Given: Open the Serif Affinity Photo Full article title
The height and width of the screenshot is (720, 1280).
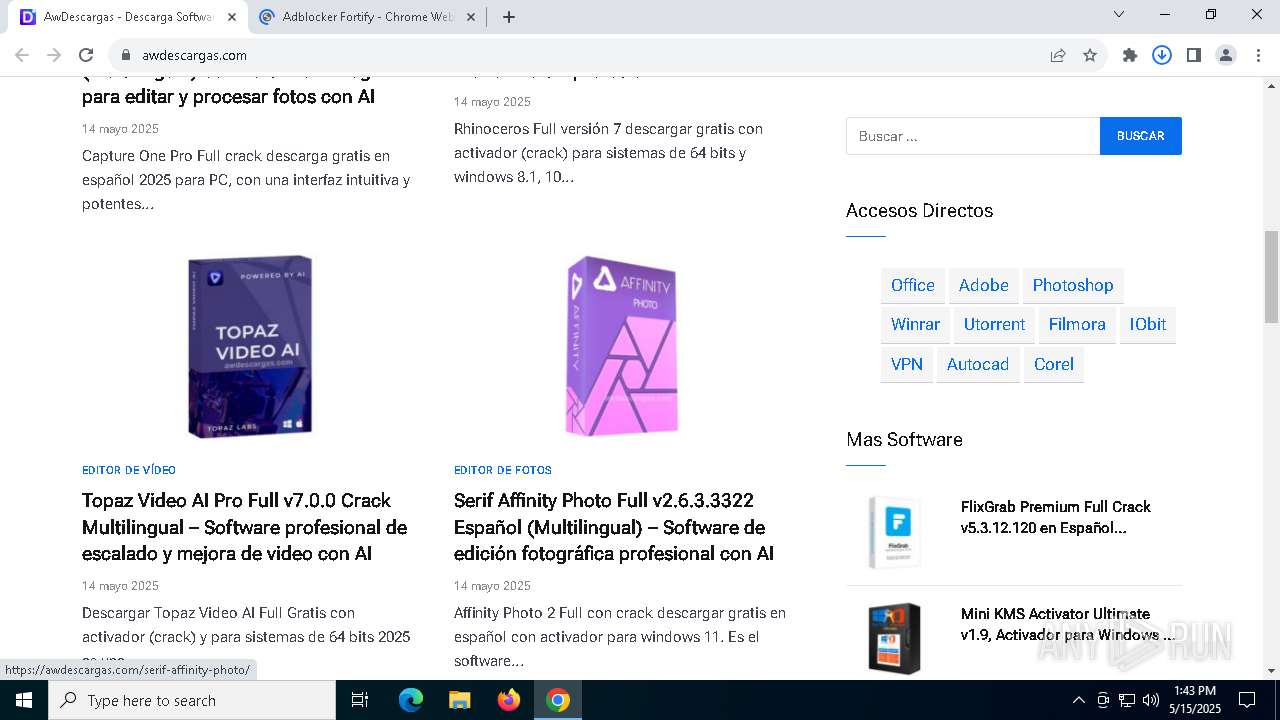Looking at the screenshot, I should click(614, 527).
